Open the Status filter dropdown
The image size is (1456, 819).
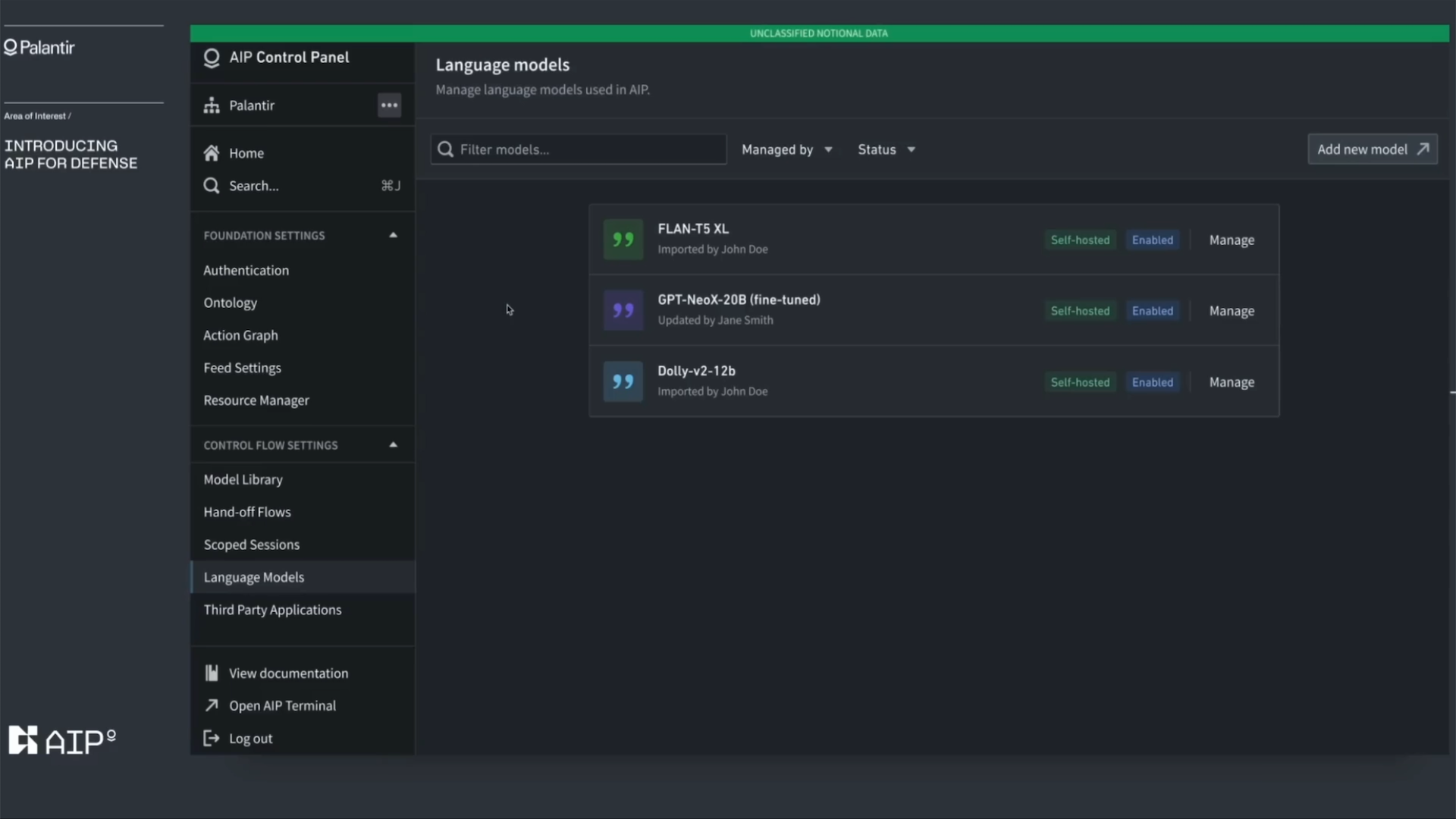tap(886, 149)
